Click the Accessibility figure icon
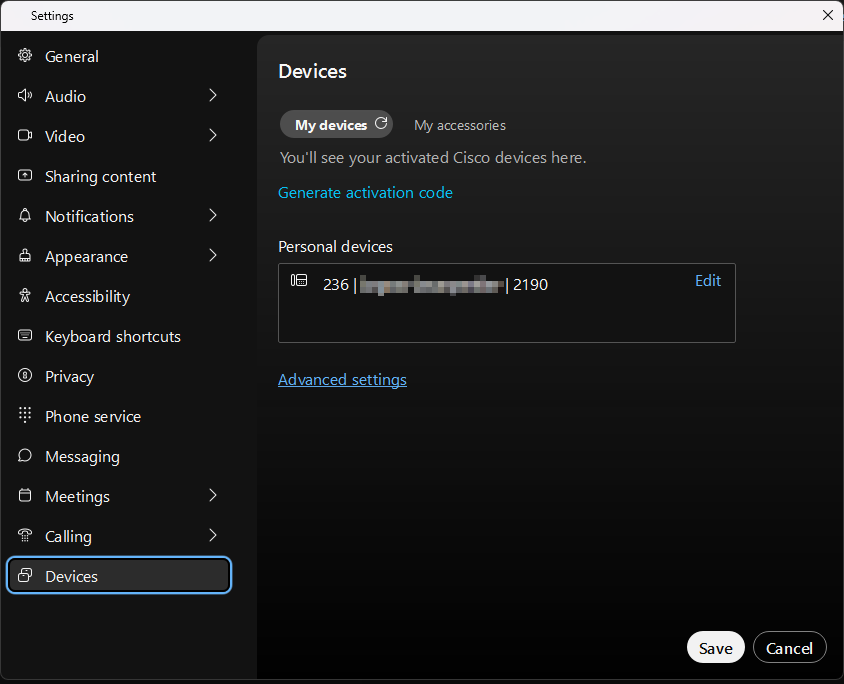The width and height of the screenshot is (844, 684). [25, 296]
